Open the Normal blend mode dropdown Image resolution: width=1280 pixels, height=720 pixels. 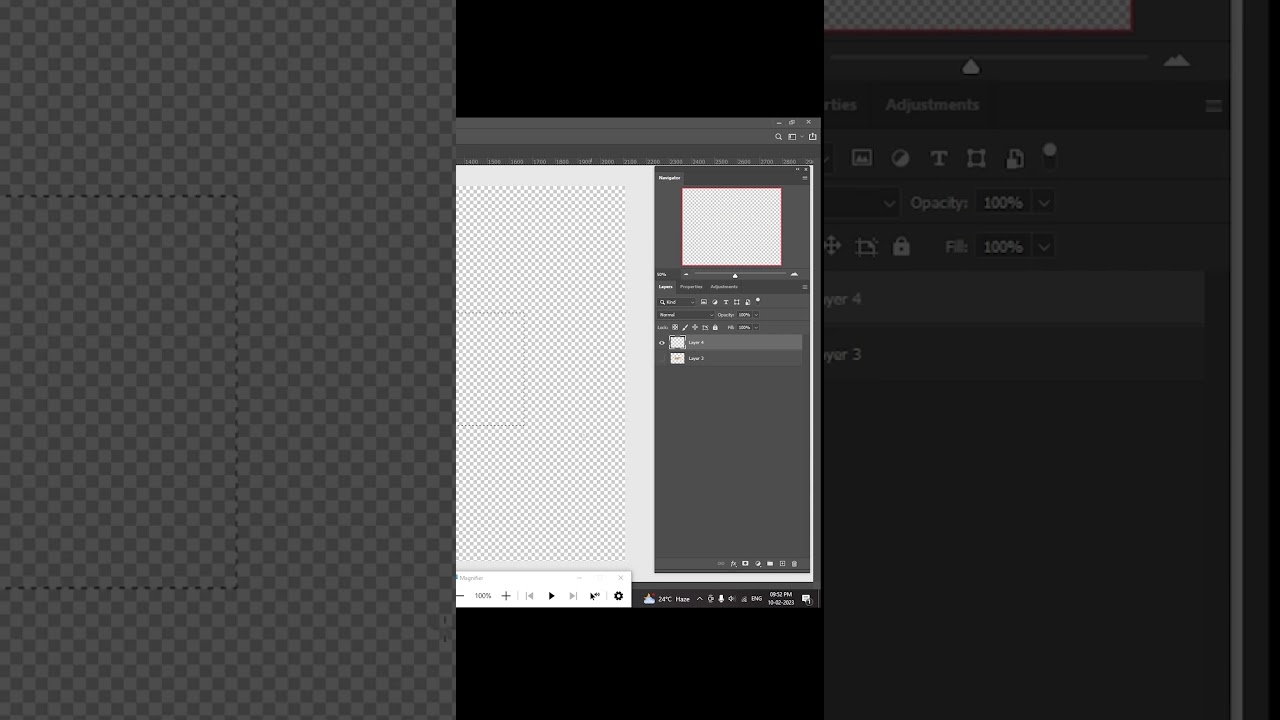pyautogui.click(x=685, y=315)
